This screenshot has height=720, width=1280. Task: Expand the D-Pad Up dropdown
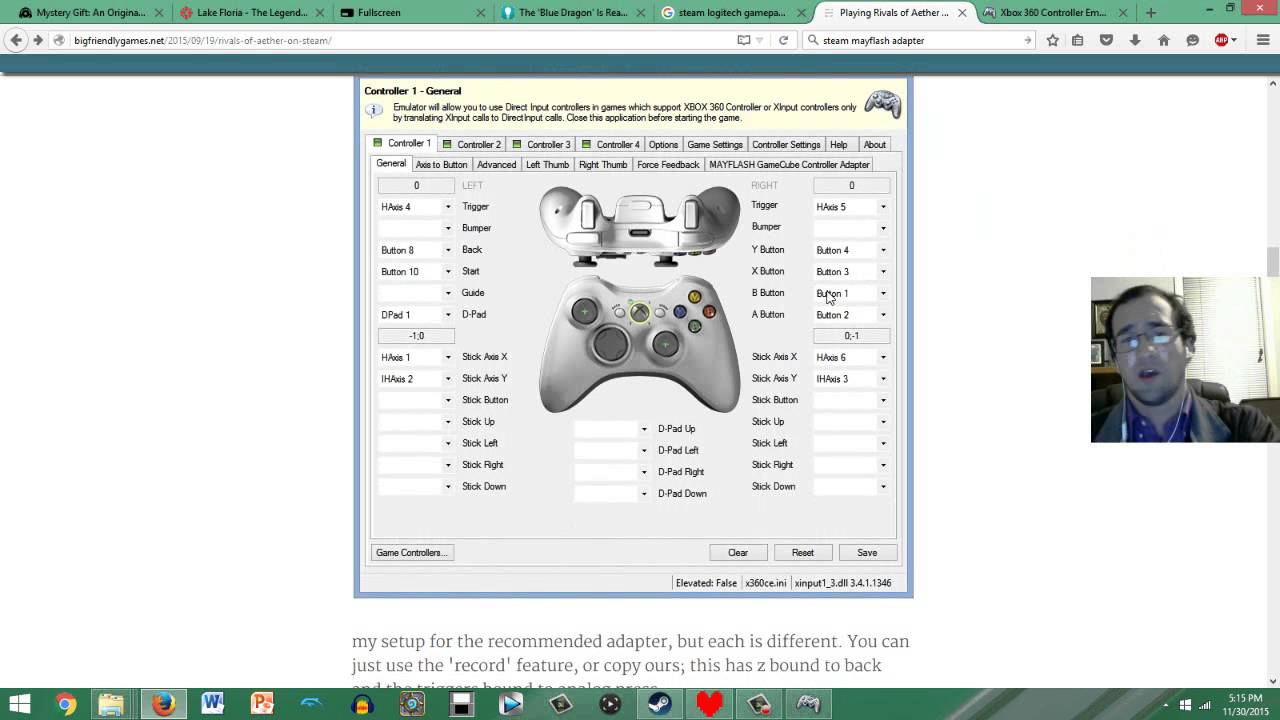(644, 429)
